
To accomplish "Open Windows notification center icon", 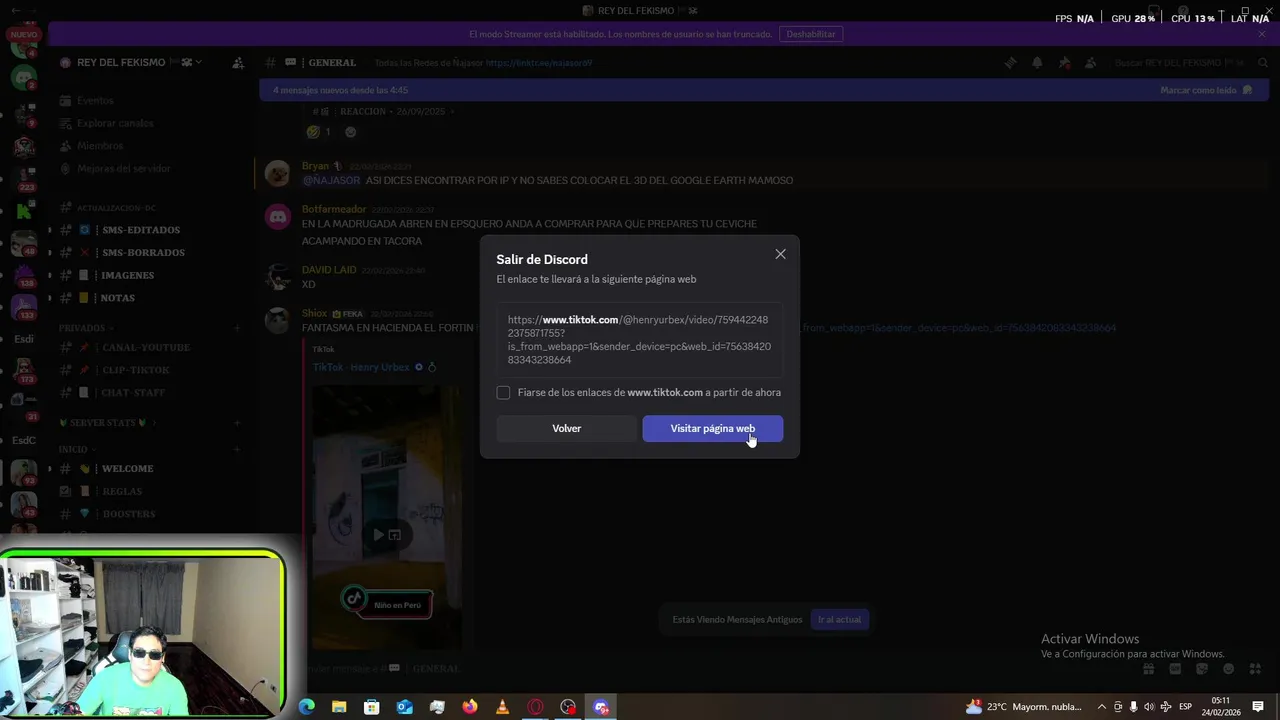I will click(x=1259, y=707).
